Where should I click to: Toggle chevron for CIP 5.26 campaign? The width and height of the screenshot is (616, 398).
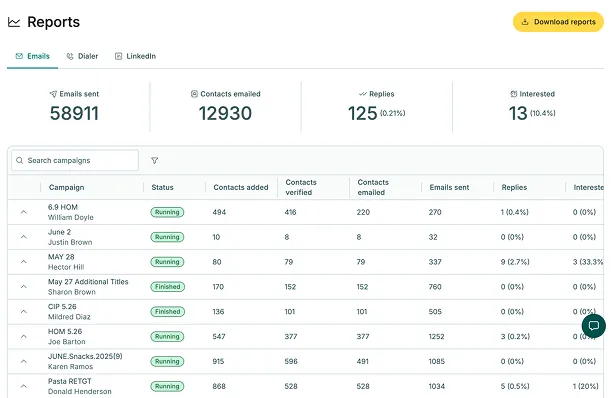(x=24, y=312)
